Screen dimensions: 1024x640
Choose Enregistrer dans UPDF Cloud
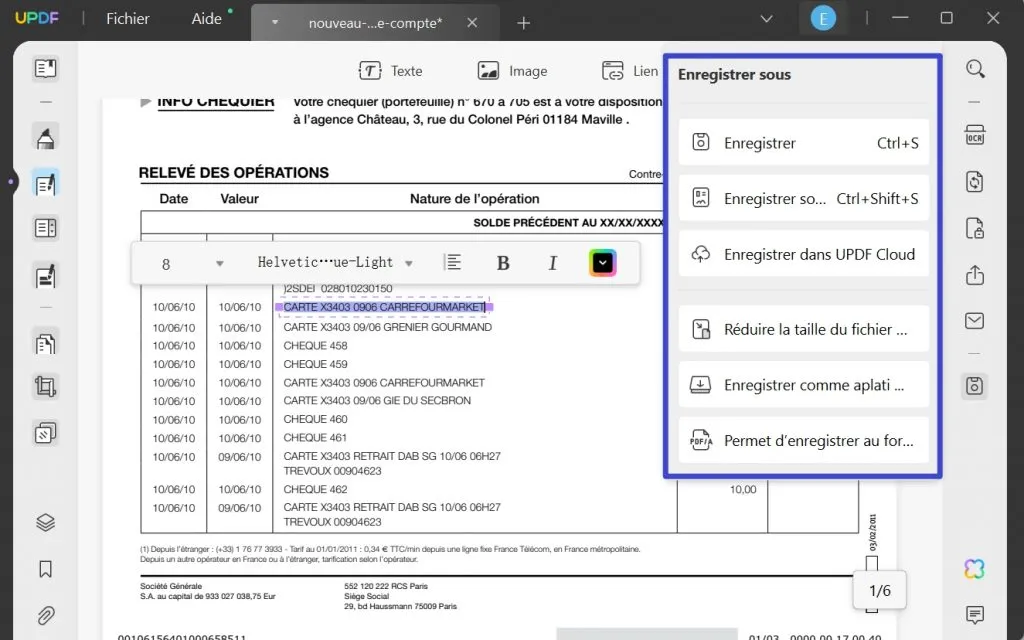(803, 254)
